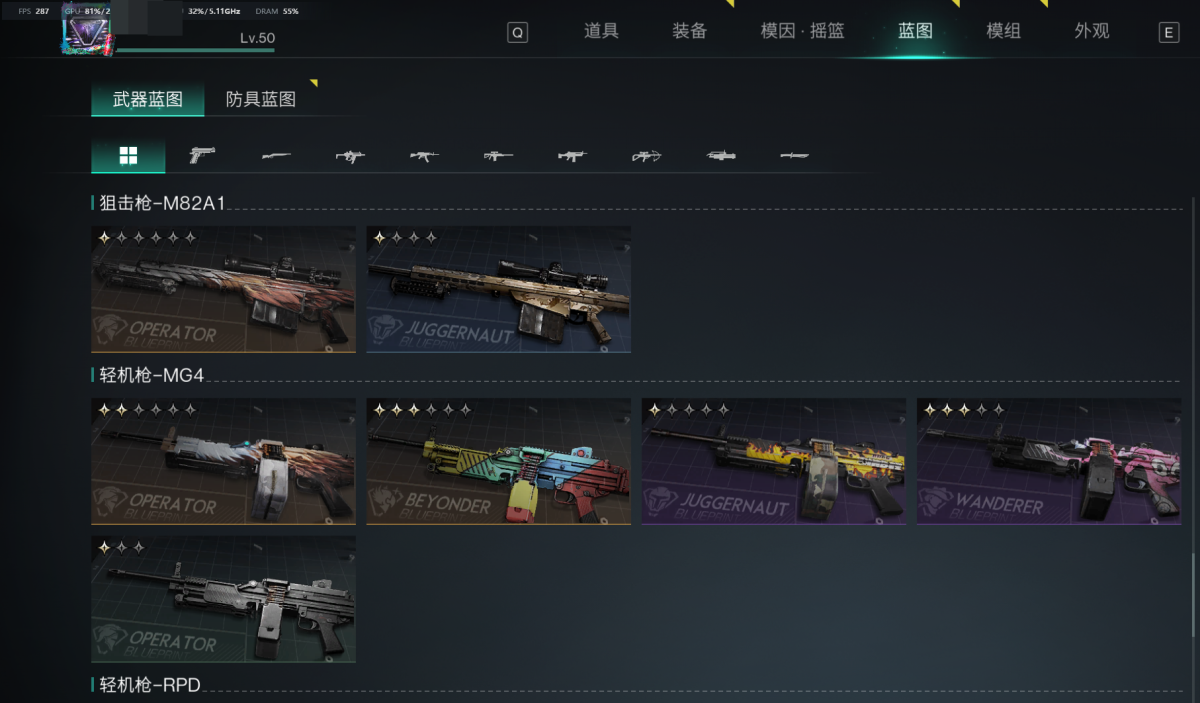This screenshot has height=703, width=1200.
Task: Open the M82A1 Operator blueprint card
Action: [223, 289]
